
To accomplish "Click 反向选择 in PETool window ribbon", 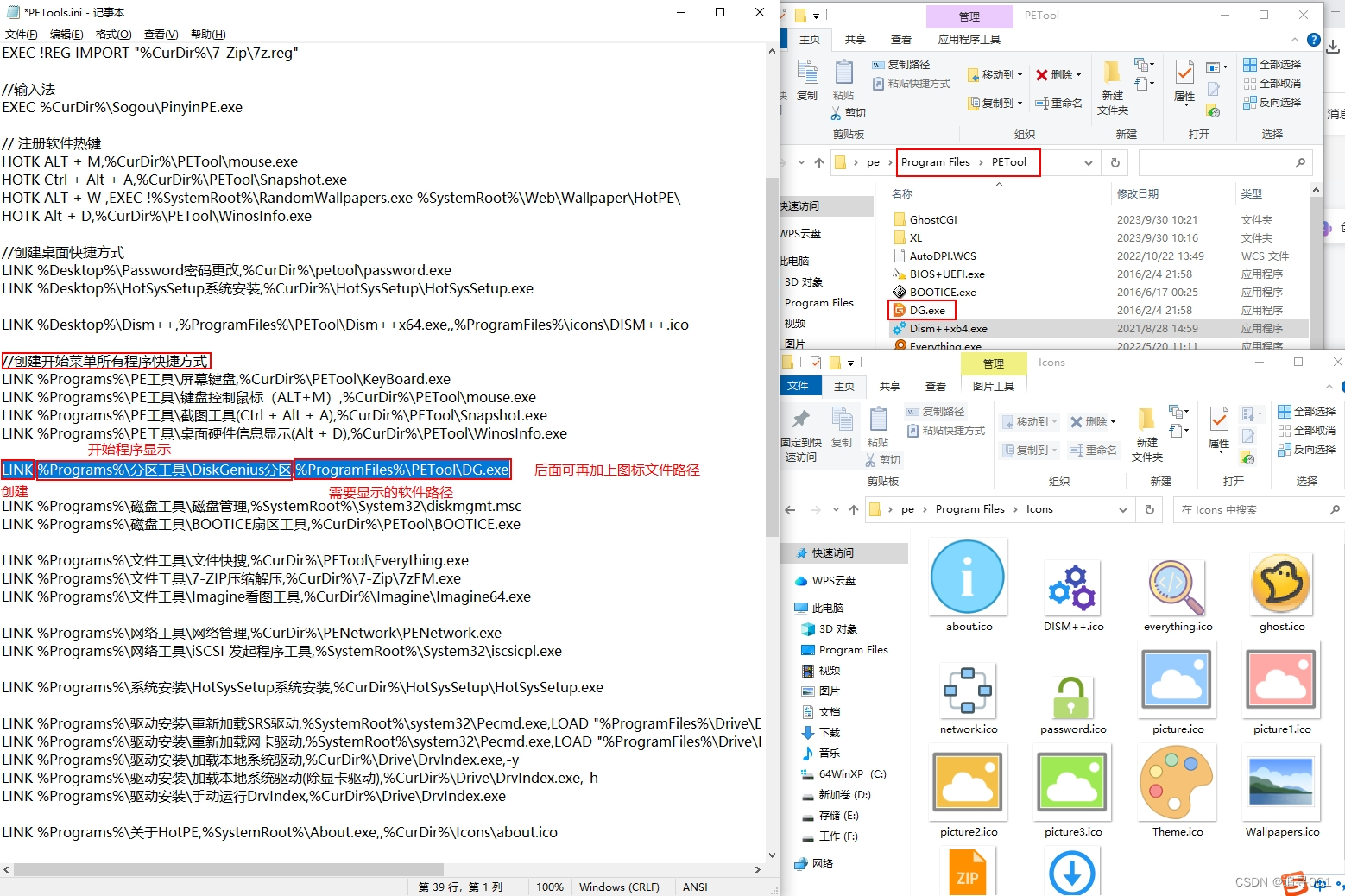I will [x=1272, y=103].
